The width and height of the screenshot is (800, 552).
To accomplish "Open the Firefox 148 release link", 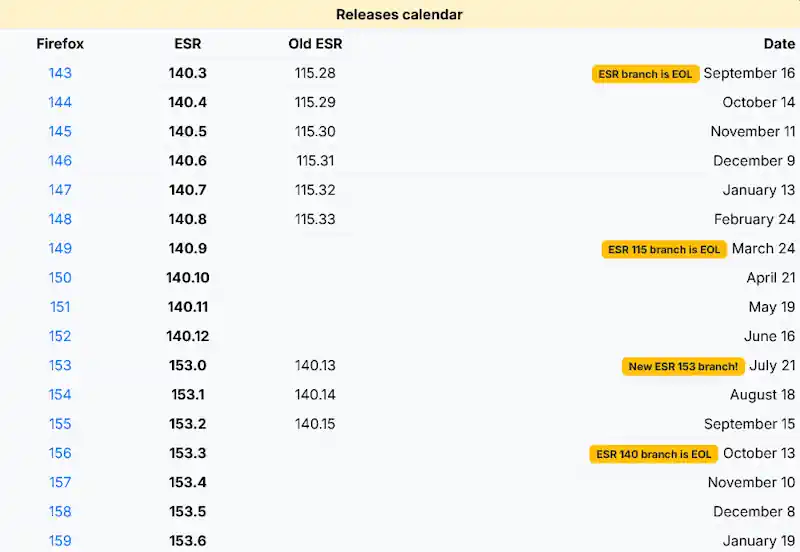I will pos(60,219).
